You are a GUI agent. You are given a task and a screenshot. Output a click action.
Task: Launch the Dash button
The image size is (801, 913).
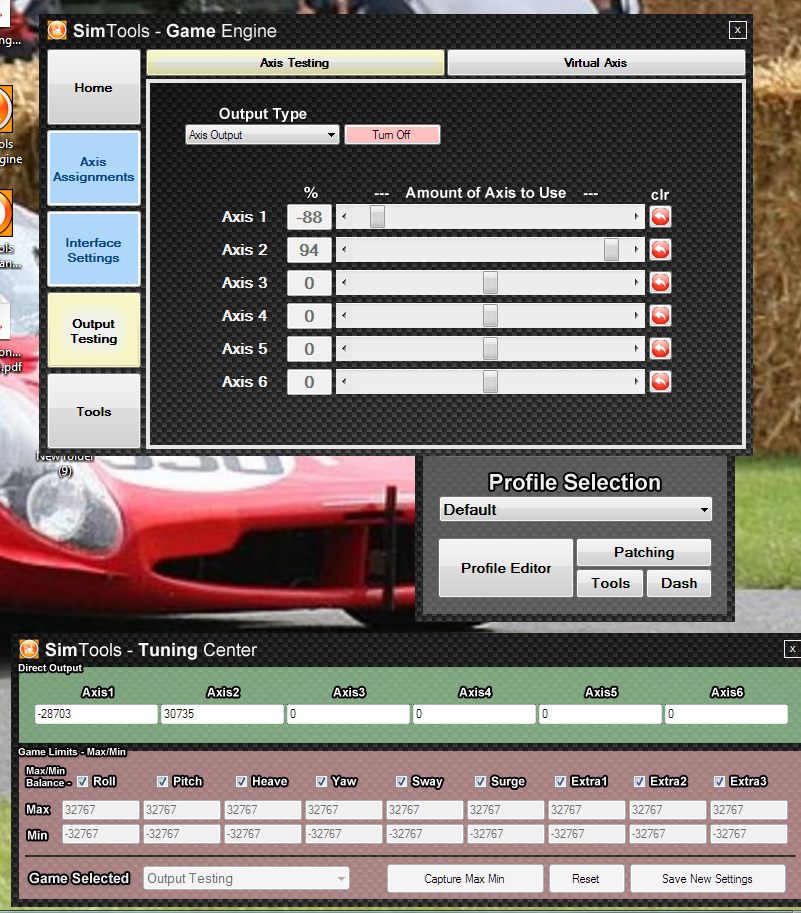[x=679, y=583]
